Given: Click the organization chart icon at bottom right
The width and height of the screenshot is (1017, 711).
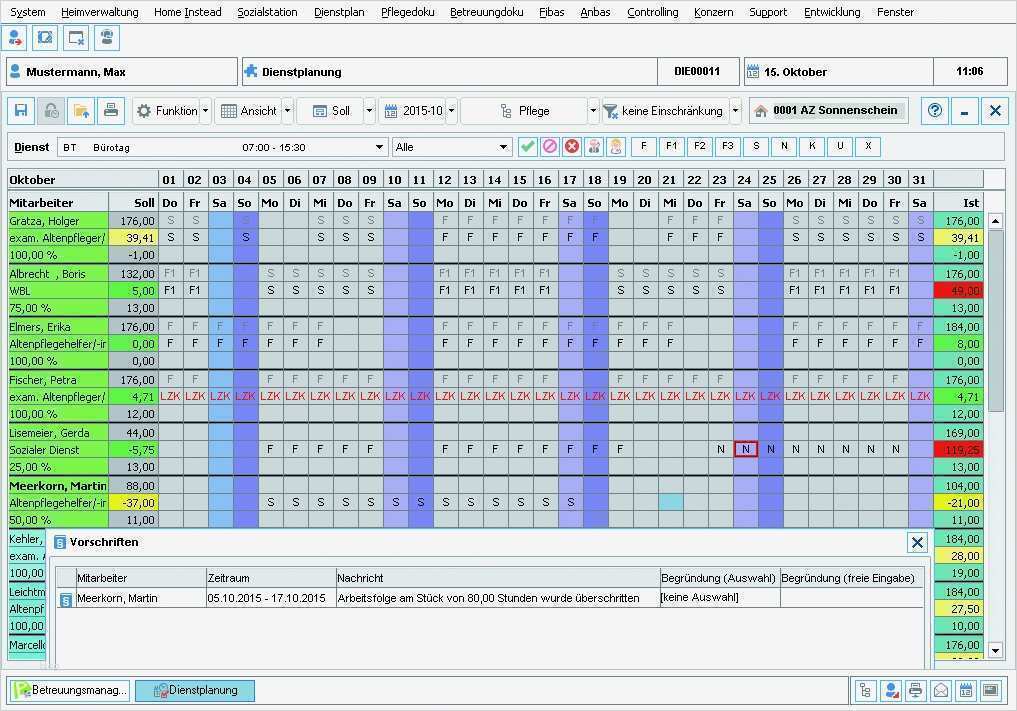Looking at the screenshot, I should tap(865, 690).
